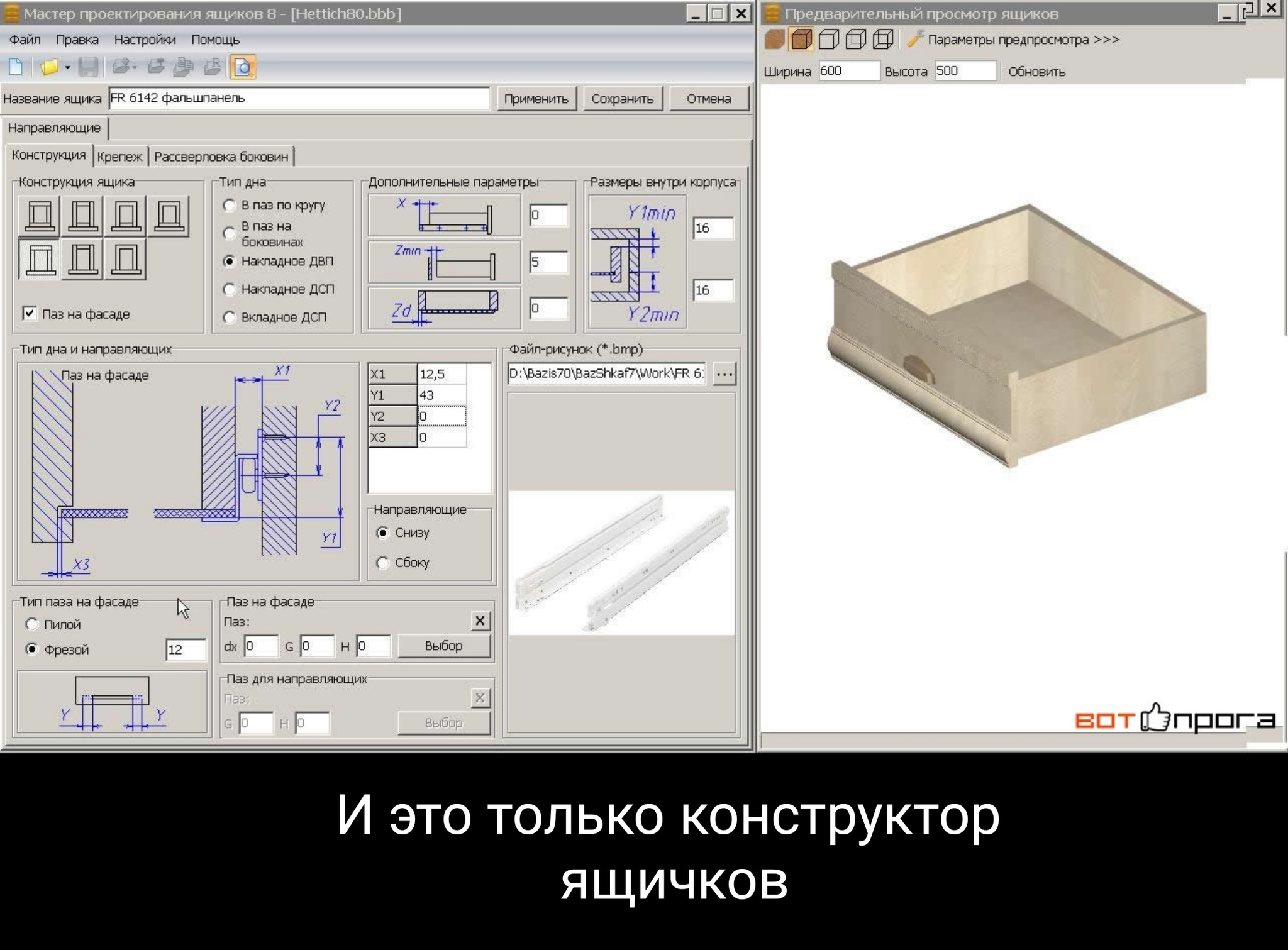Screen dimensions: 1288x950
Task: Open the 'Помощь' menu
Action: [x=216, y=40]
